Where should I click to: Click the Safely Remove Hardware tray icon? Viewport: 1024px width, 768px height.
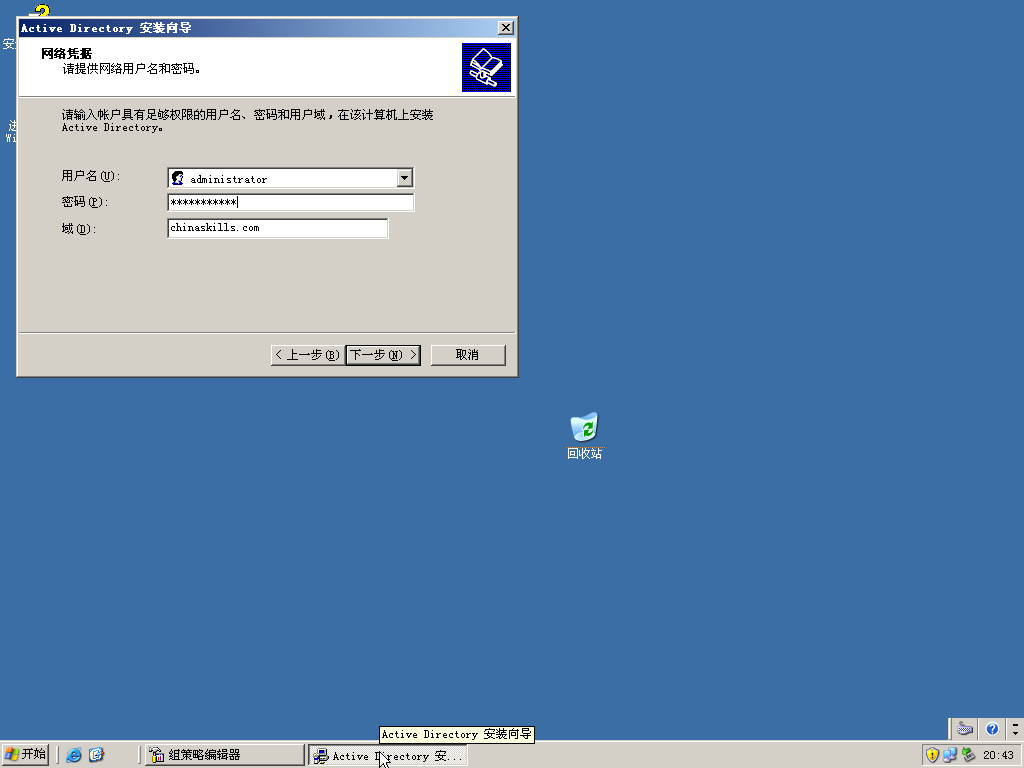968,755
